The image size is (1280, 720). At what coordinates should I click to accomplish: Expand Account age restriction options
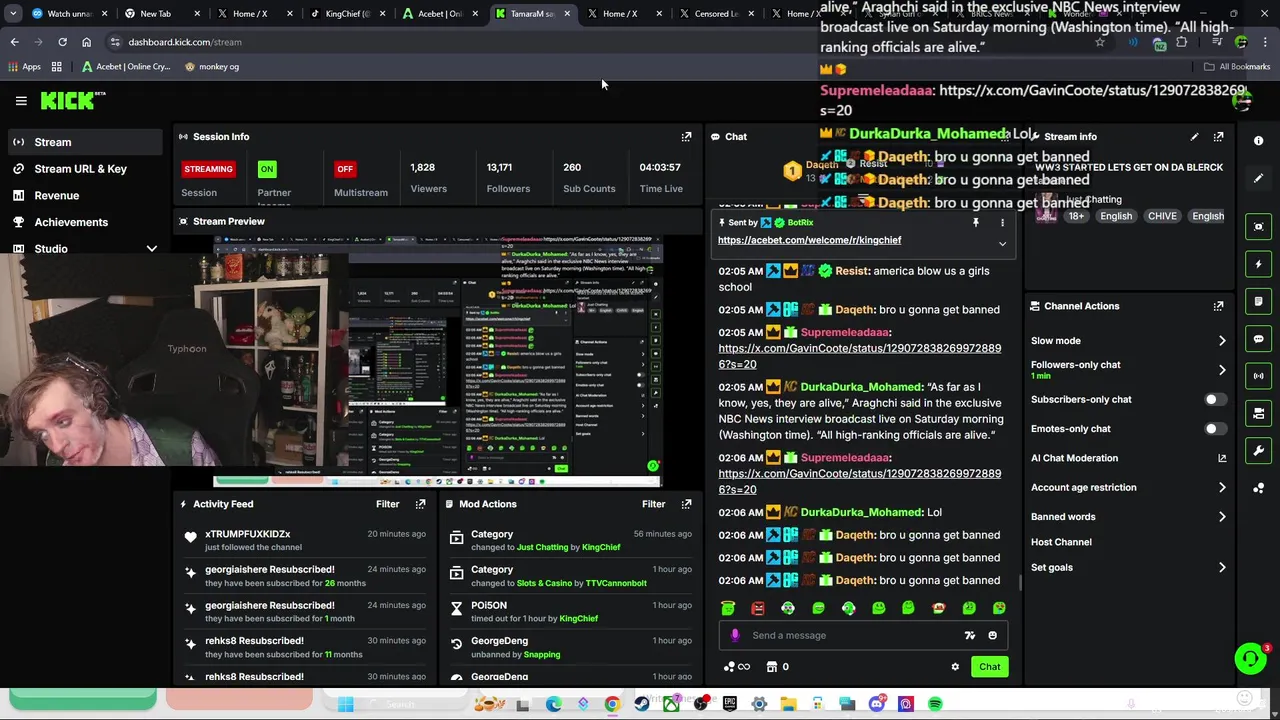pyautogui.click(x=1222, y=488)
